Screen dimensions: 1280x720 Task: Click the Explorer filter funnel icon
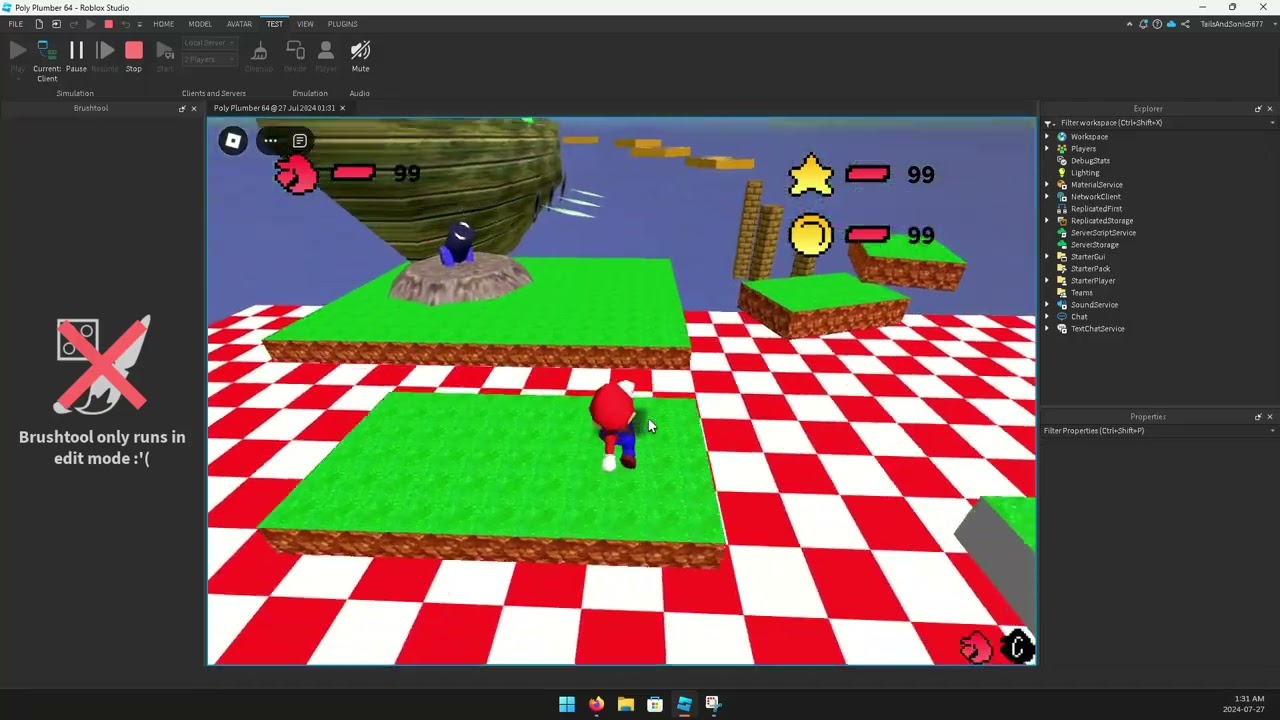[x=1048, y=123]
